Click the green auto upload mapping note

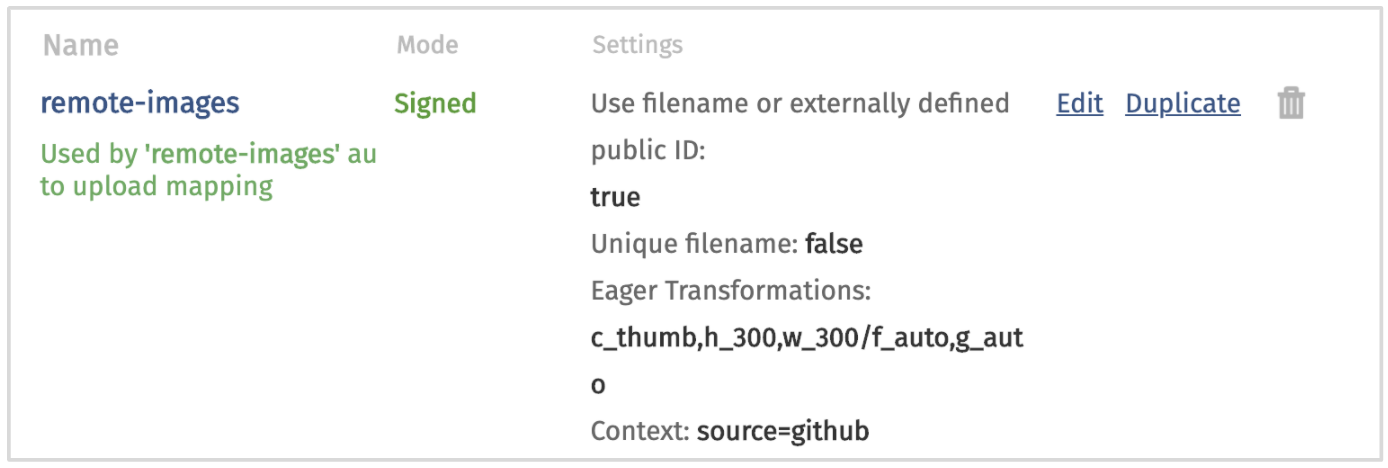coord(208,155)
